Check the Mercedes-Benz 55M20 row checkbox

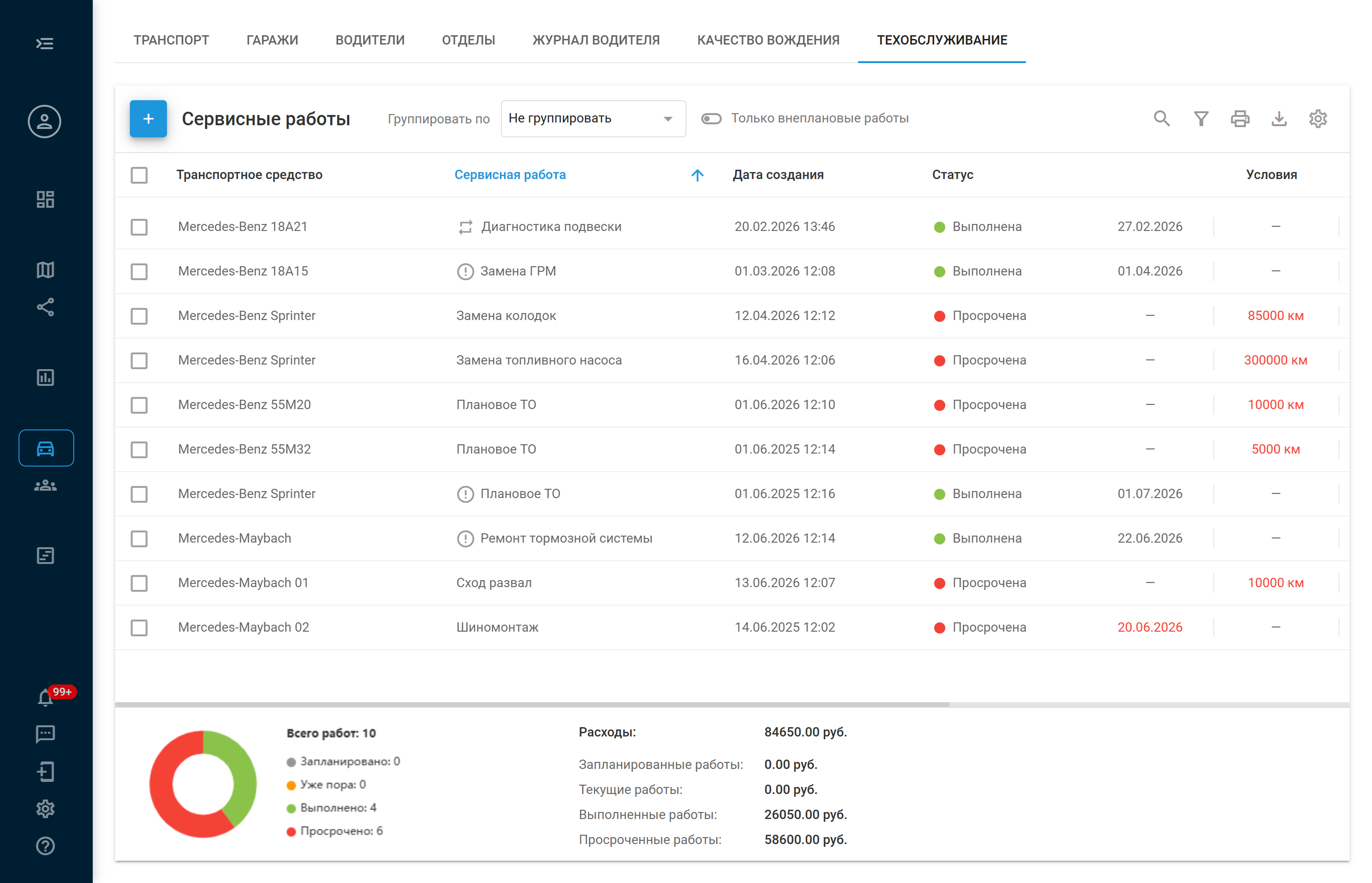click(139, 405)
